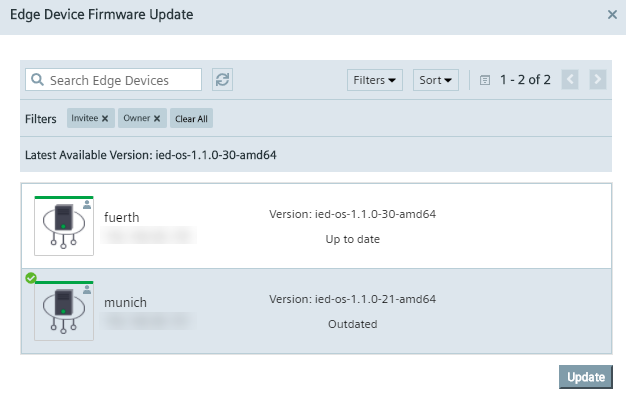
Task: Remove the Invitee filter chip
Action: (105, 119)
